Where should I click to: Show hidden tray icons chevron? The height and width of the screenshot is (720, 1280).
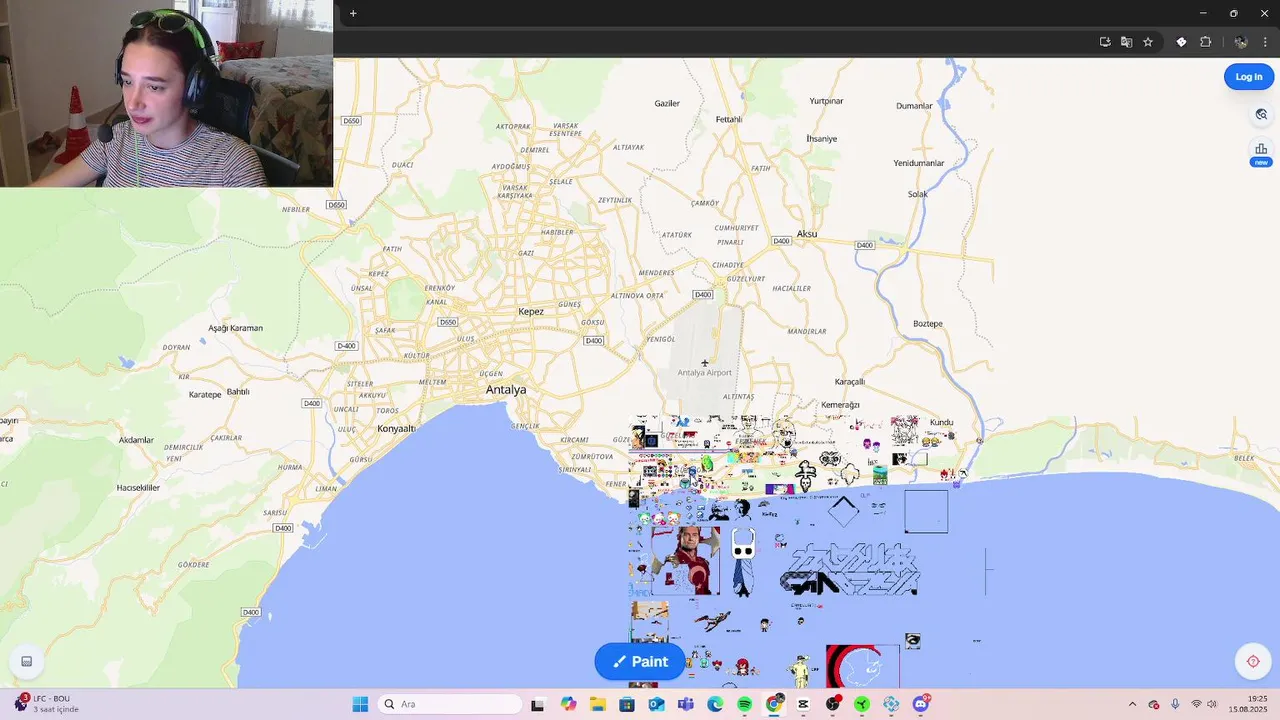[1132, 704]
